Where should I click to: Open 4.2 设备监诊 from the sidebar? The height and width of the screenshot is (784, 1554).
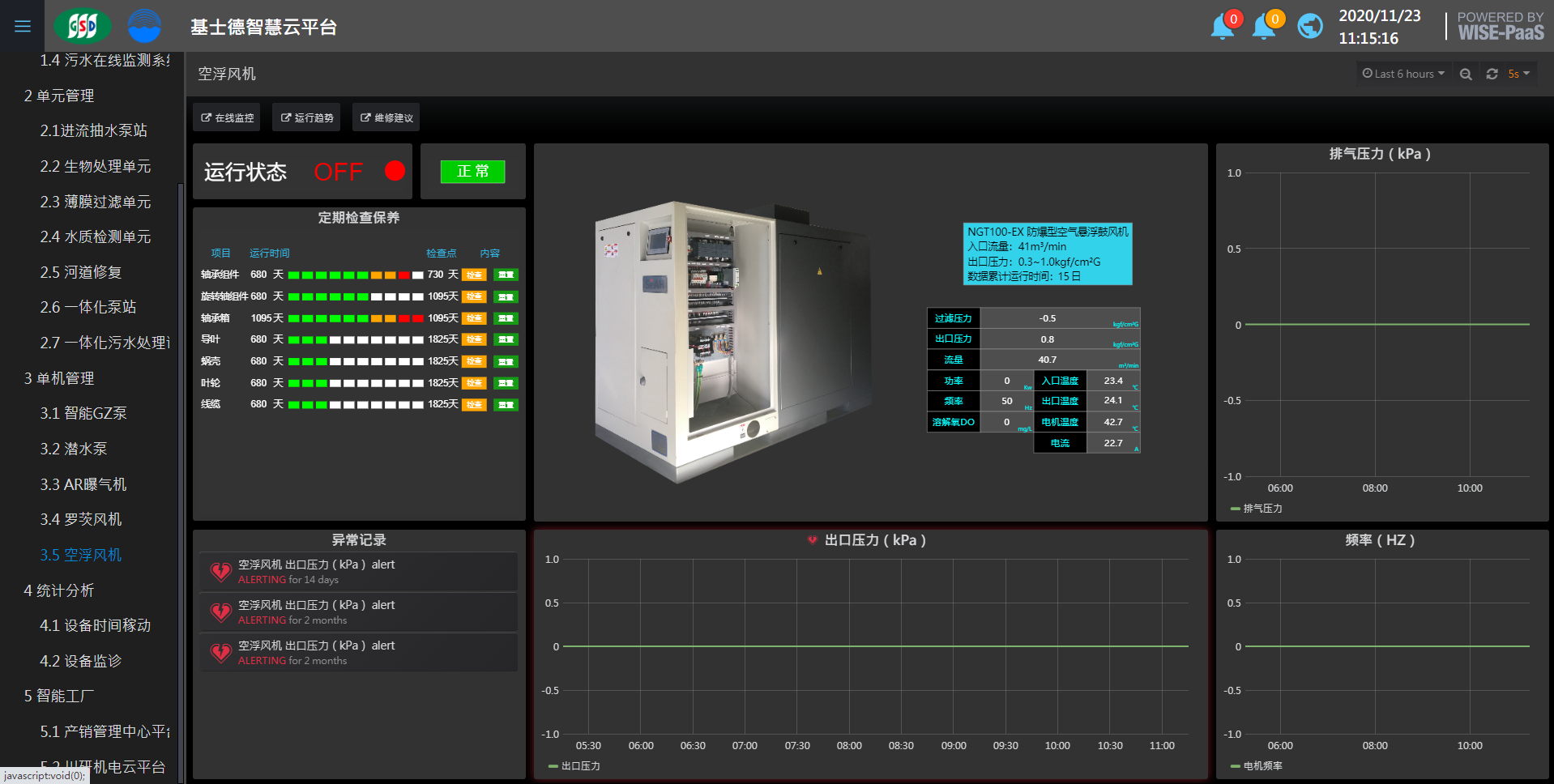(81, 661)
